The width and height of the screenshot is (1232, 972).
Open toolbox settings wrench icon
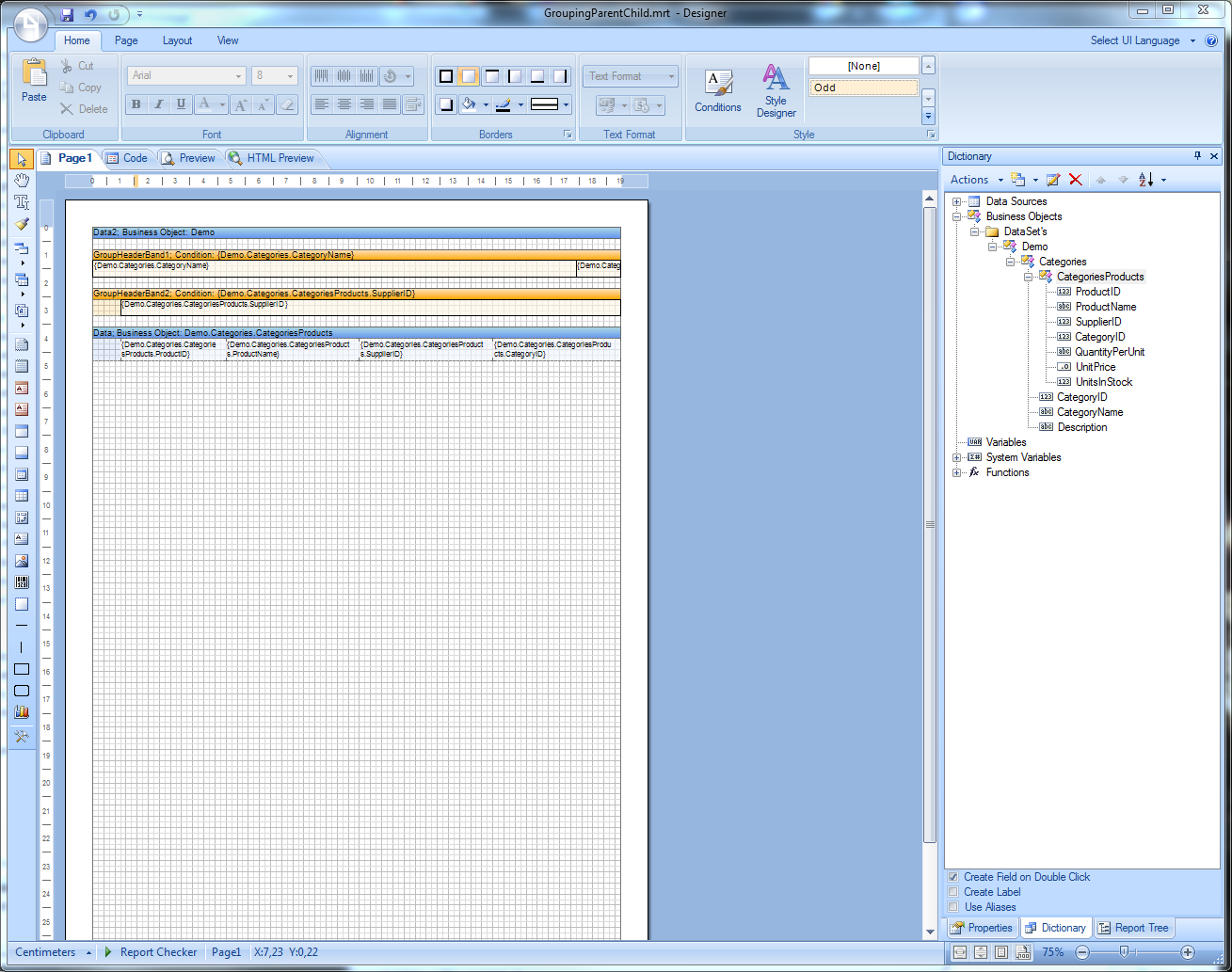tap(22, 736)
